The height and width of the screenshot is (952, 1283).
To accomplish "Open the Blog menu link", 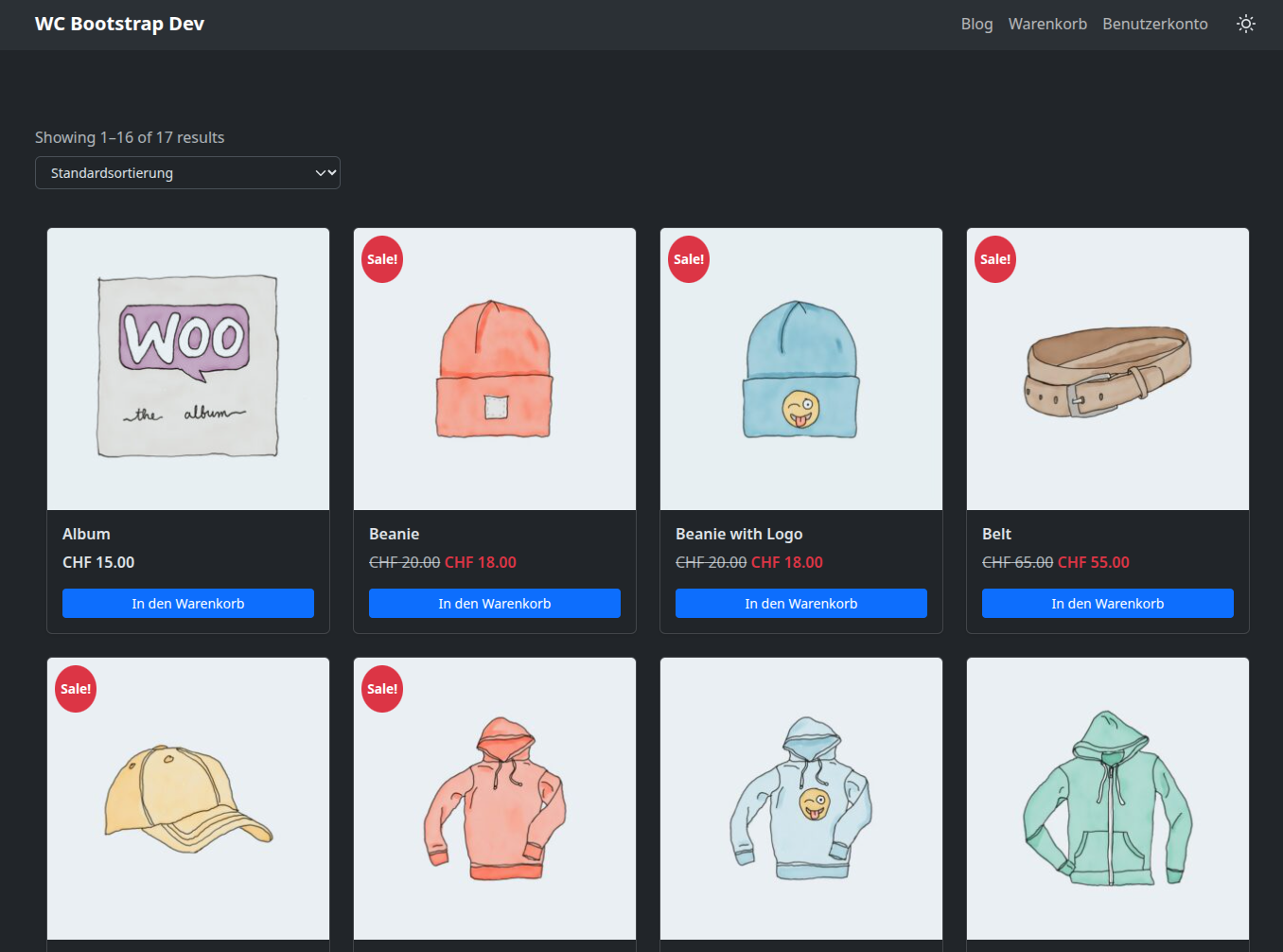I will (976, 24).
